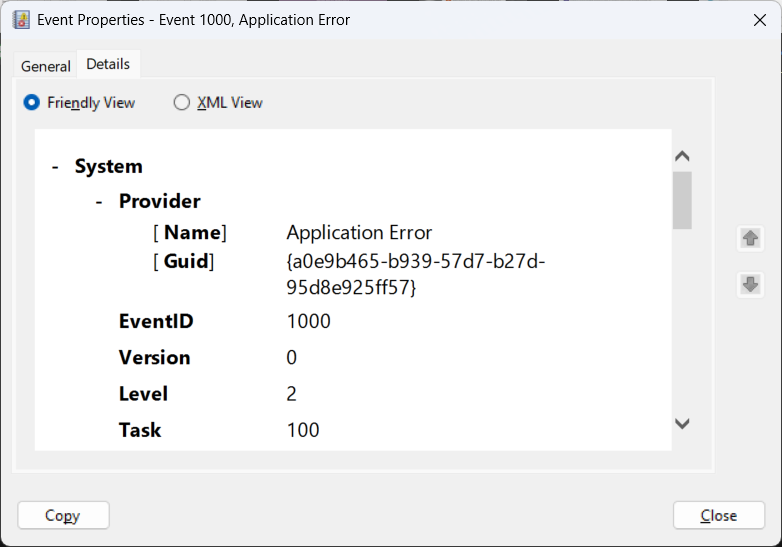Collapse the Provider node
782x547 pixels.
point(99,202)
